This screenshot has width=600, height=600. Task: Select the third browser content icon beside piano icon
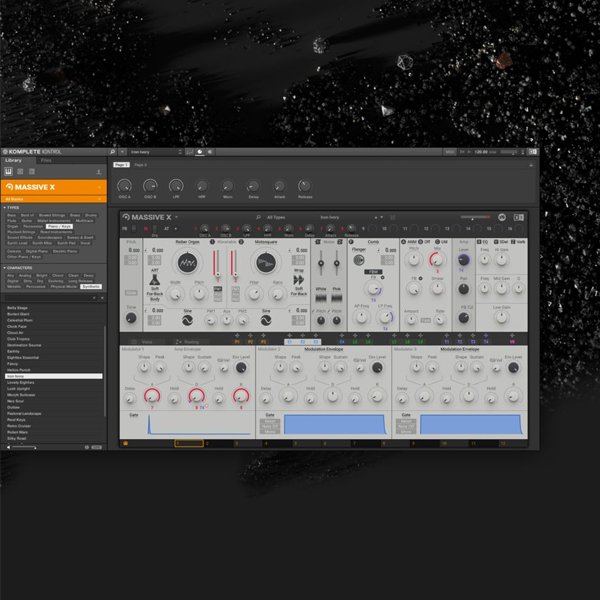[32, 171]
